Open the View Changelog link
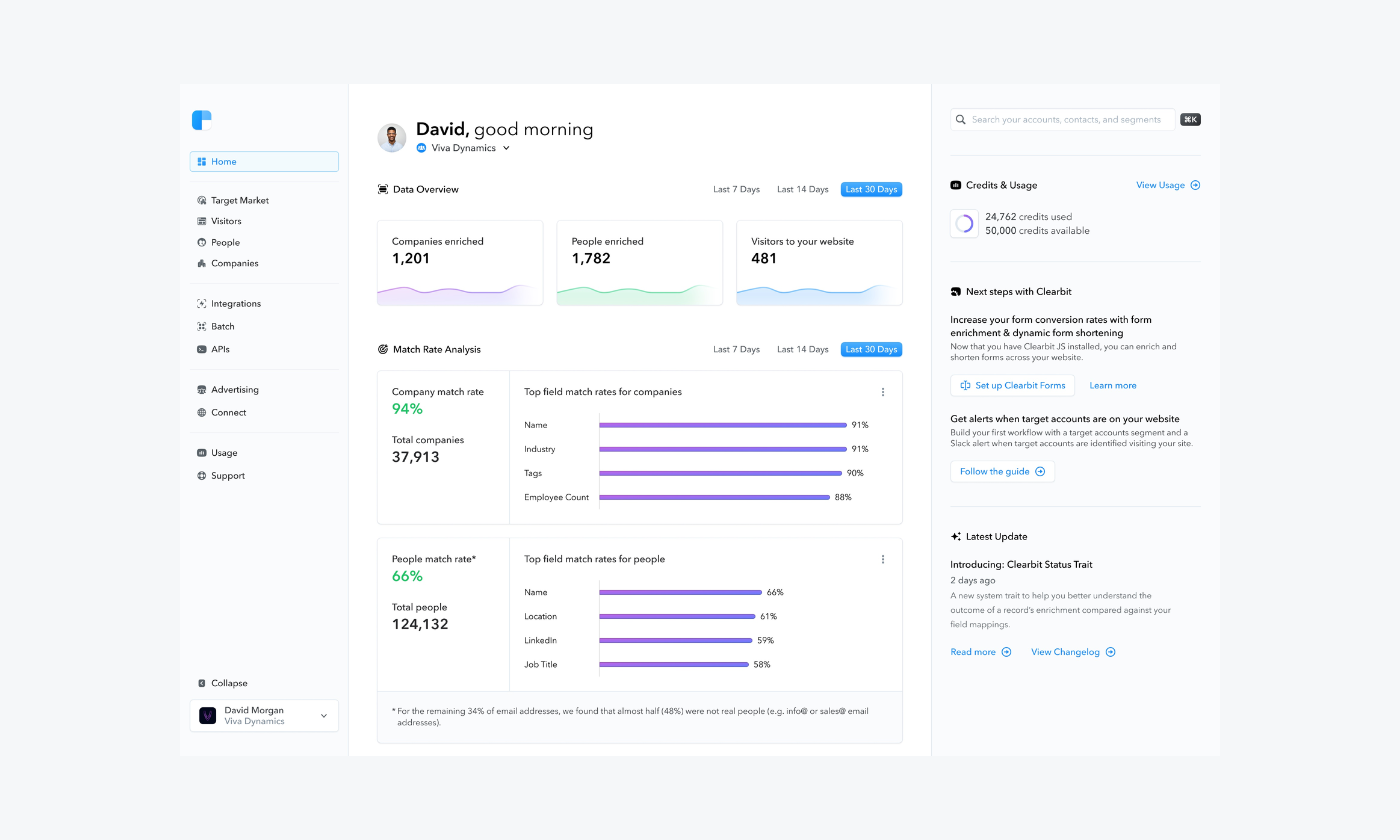This screenshot has height=840, width=1400. pyautogui.click(x=1073, y=652)
